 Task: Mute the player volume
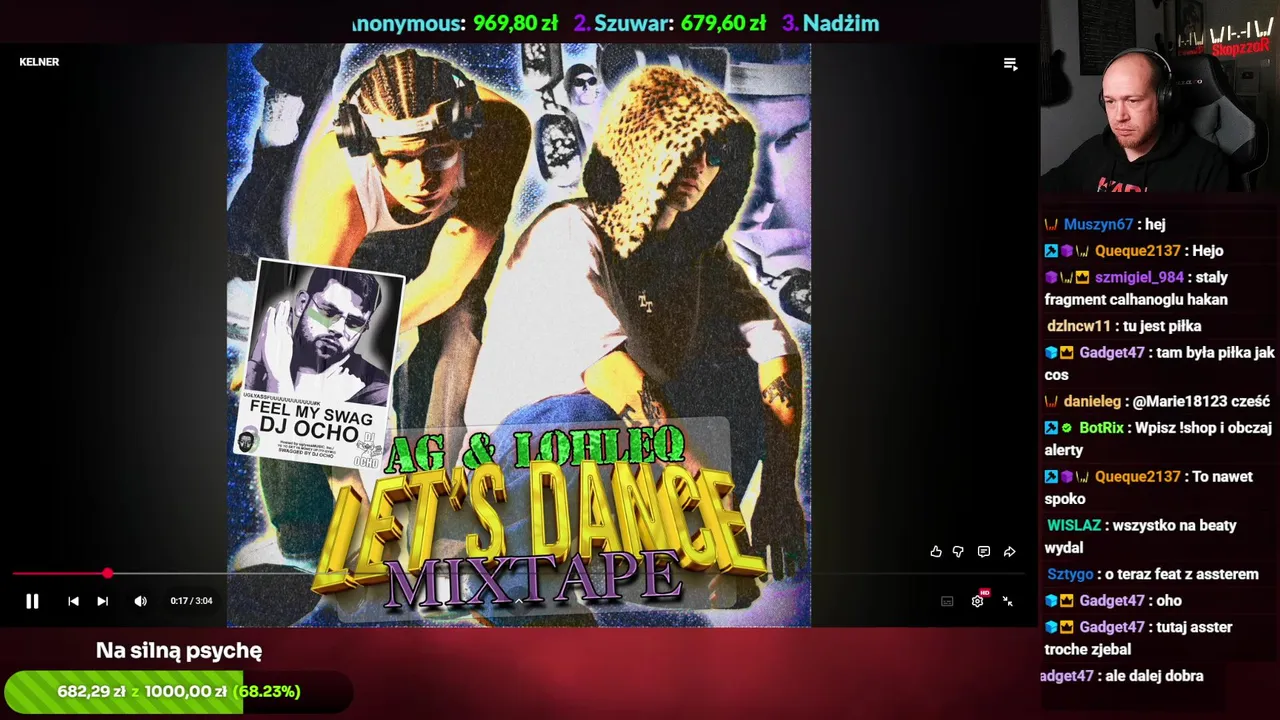pyautogui.click(x=140, y=601)
